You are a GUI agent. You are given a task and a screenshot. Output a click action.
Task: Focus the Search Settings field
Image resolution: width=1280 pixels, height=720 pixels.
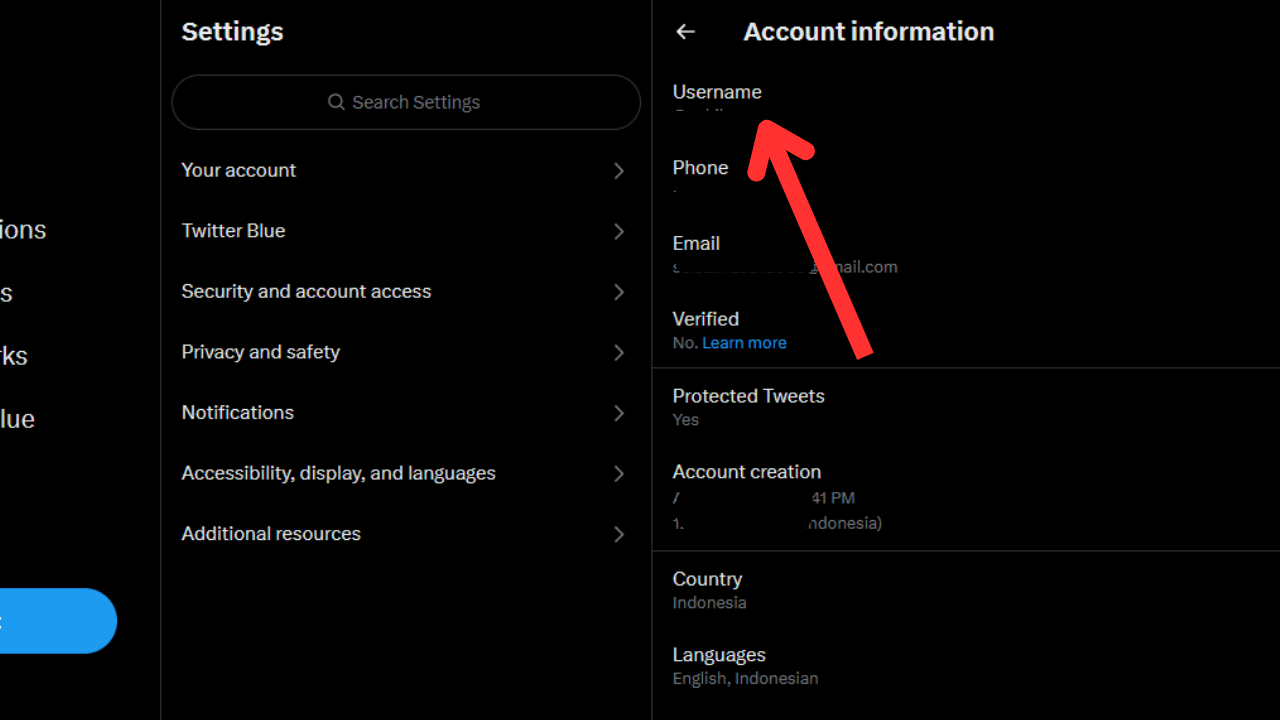[x=406, y=102]
